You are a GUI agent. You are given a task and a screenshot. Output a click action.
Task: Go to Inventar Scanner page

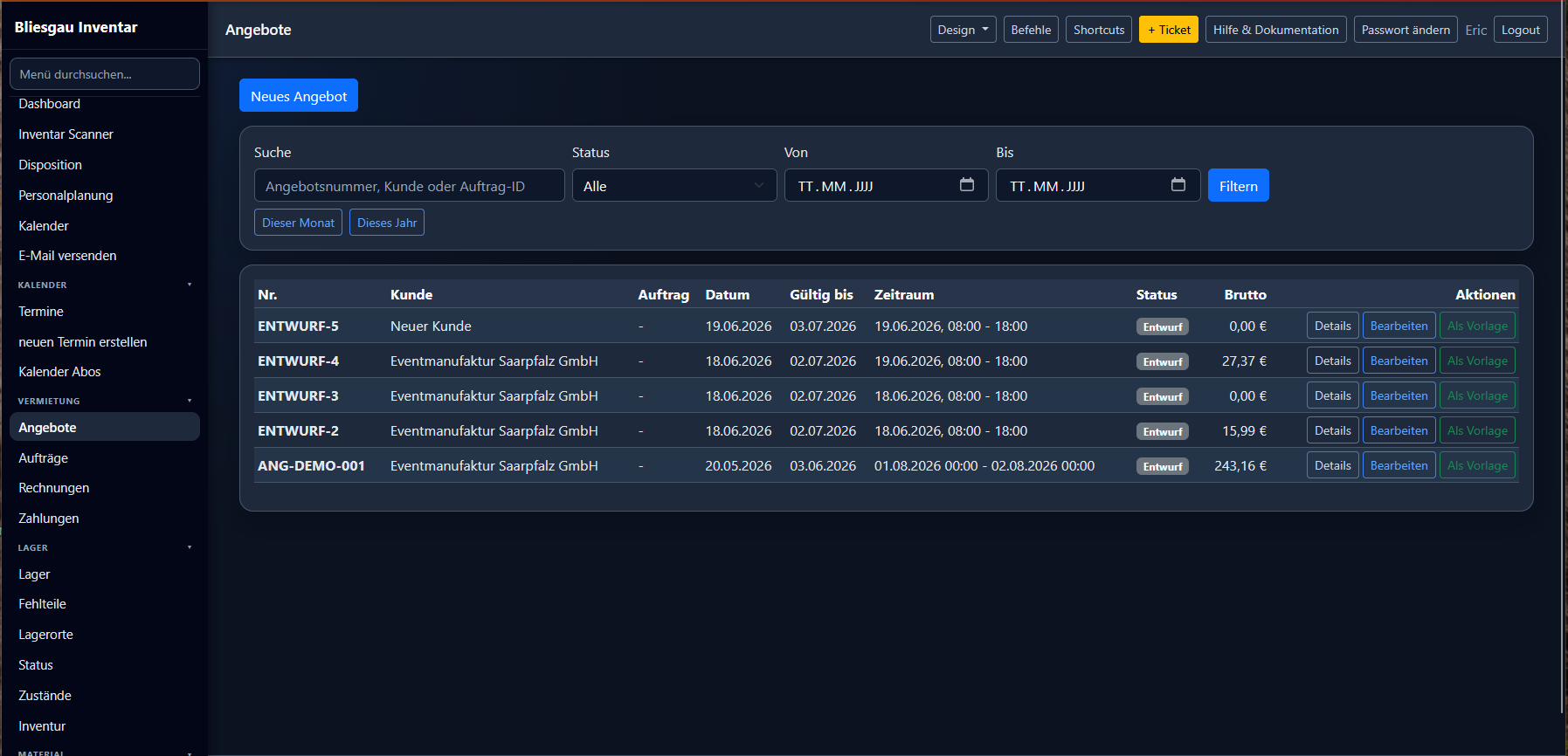point(105,134)
